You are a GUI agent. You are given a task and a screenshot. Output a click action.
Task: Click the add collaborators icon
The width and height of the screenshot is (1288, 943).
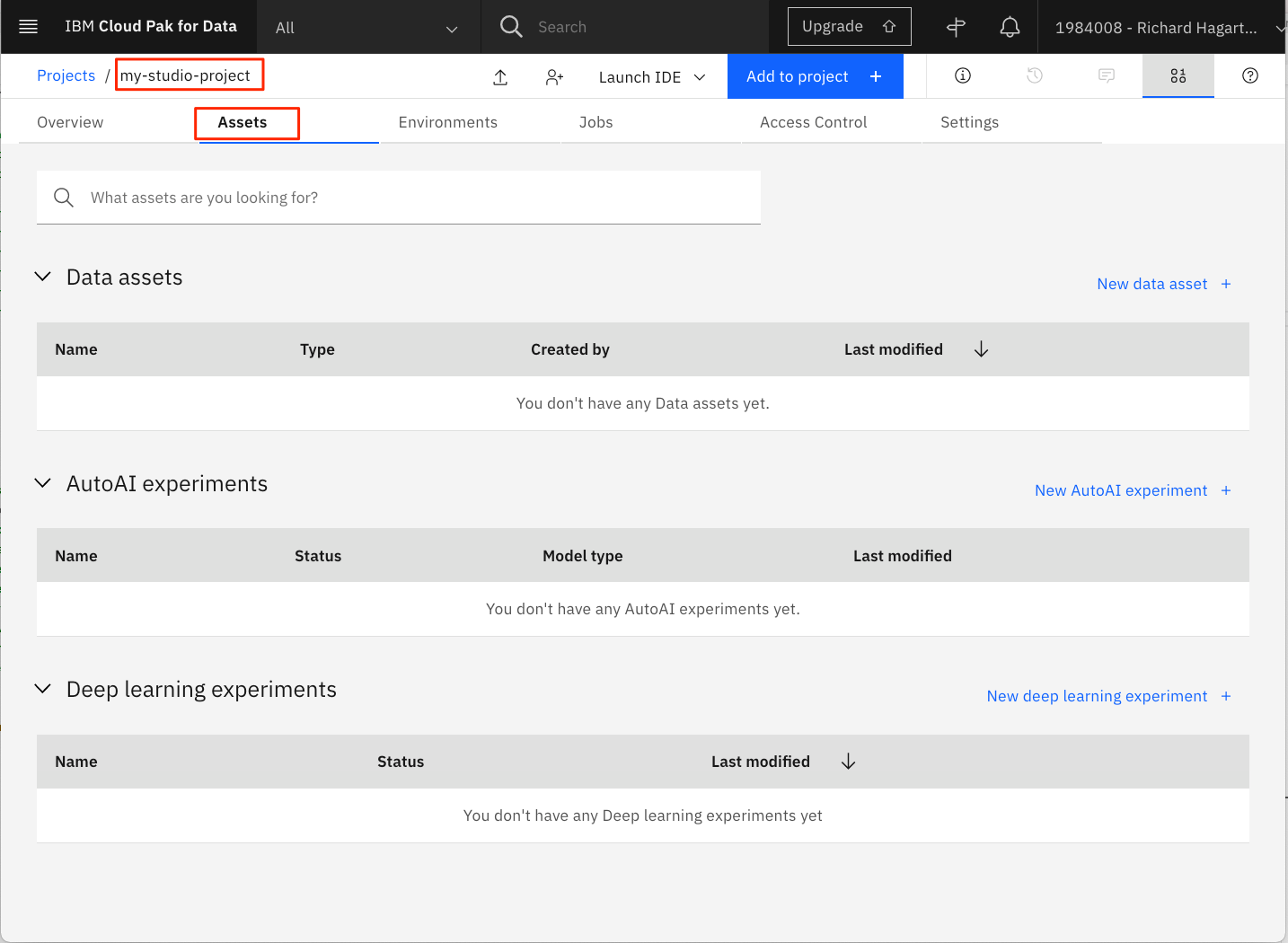[x=554, y=77]
